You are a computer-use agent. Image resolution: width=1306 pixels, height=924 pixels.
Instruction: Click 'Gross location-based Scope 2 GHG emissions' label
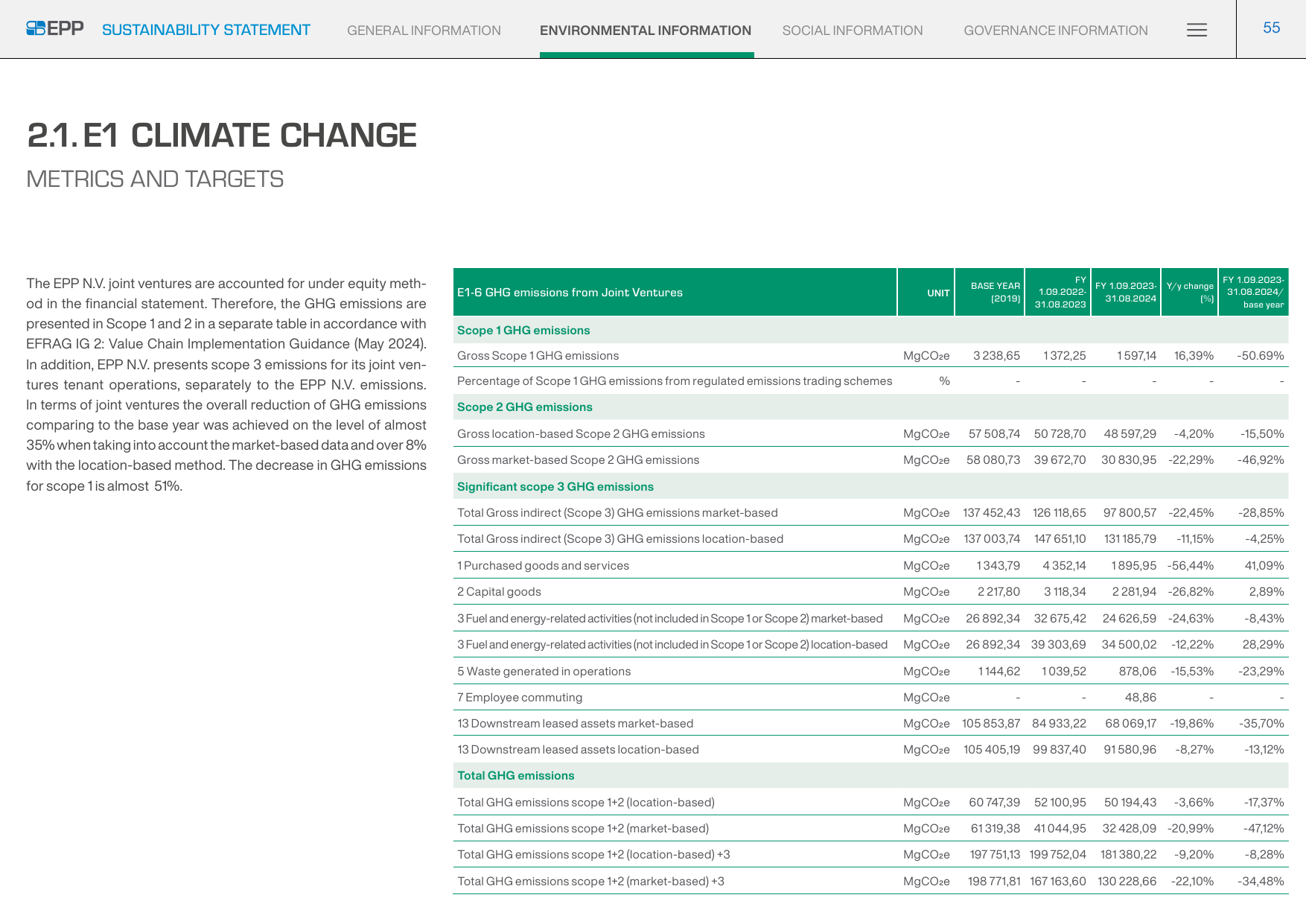[581, 434]
